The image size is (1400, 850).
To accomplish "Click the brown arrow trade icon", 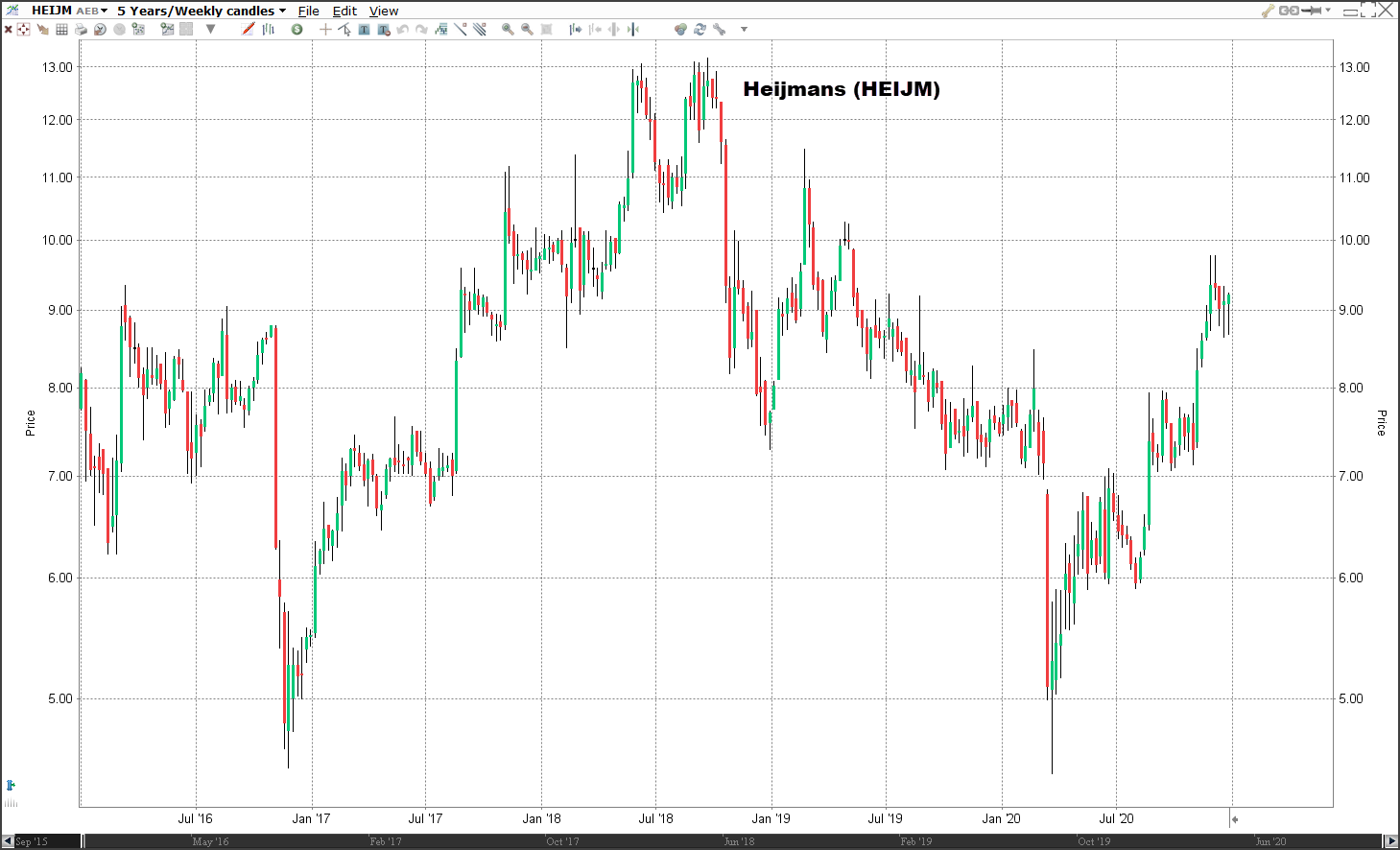I will [x=43, y=30].
